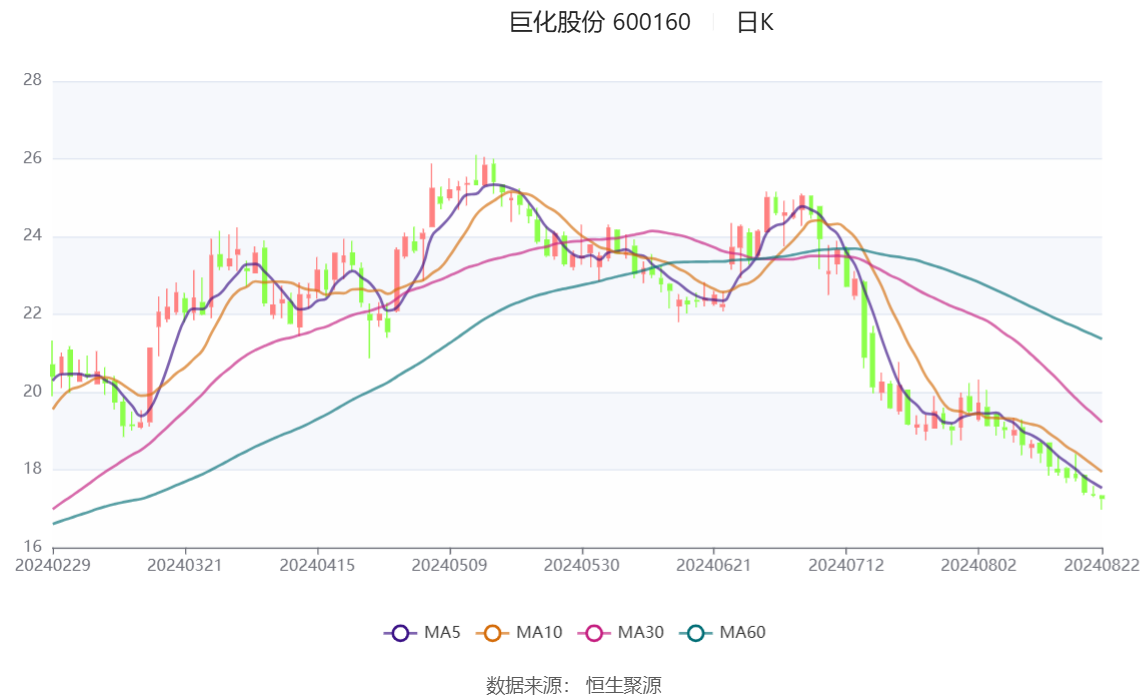1148x699 pixels.
Task: Click the y-axis value 20
Action: pyautogui.click(x=32, y=392)
